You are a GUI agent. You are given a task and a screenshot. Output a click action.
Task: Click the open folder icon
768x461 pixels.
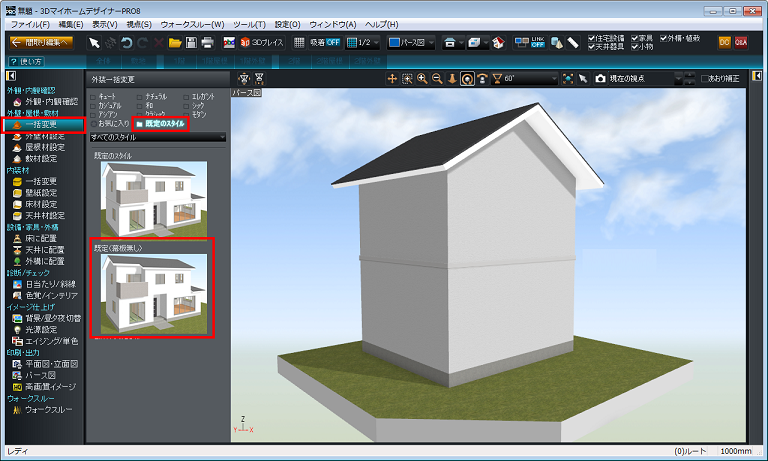point(175,43)
